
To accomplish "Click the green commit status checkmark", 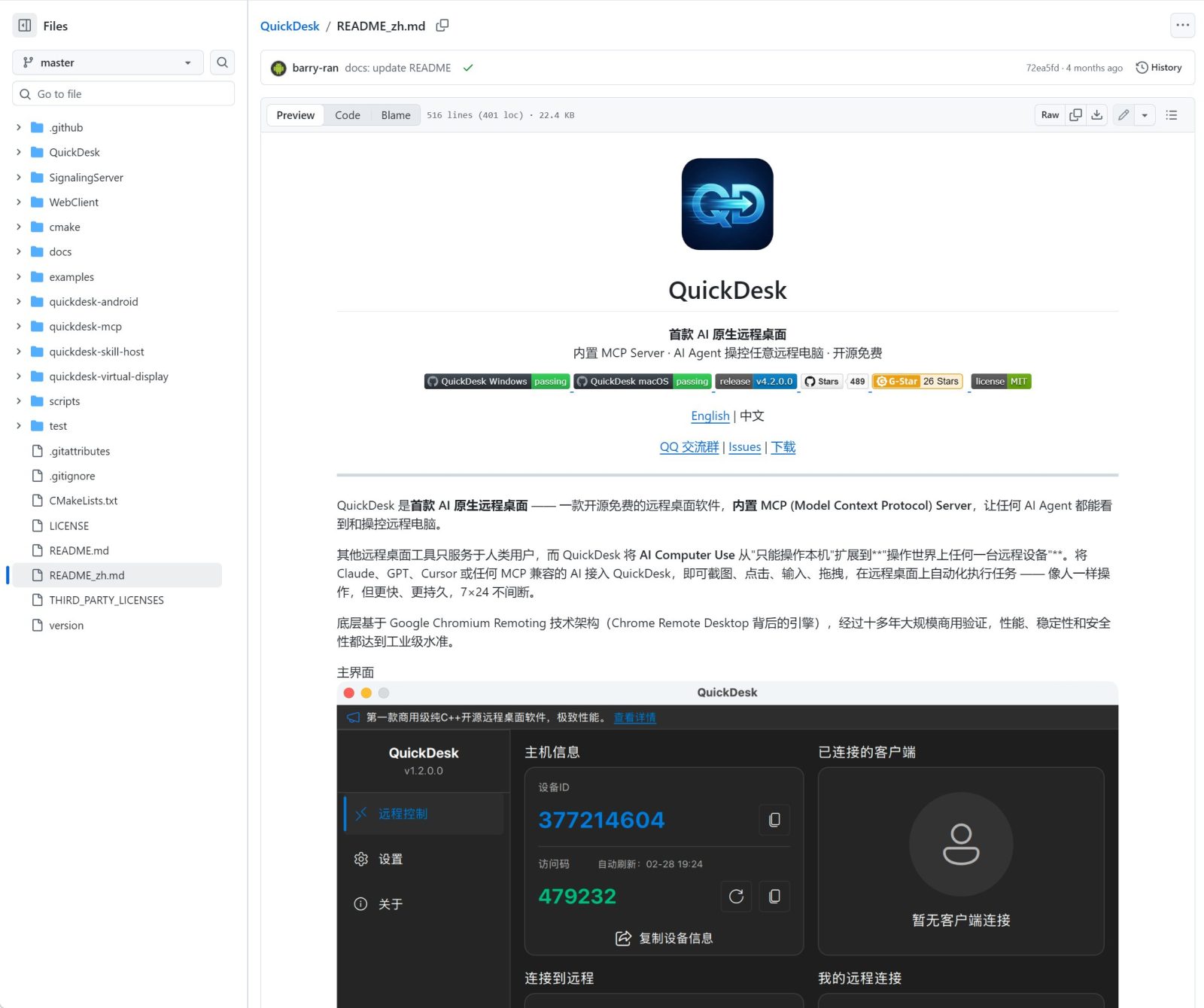I will coord(468,68).
